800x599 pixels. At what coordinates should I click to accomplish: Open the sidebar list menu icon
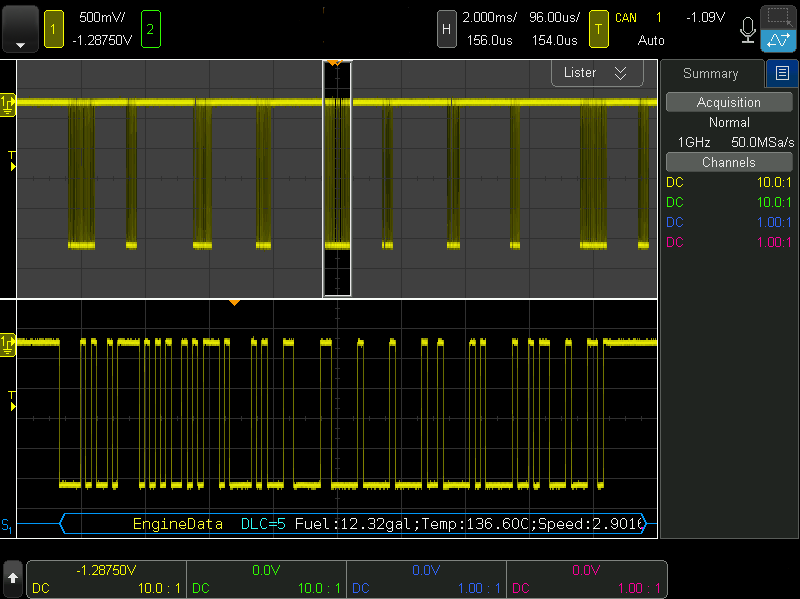point(782,73)
